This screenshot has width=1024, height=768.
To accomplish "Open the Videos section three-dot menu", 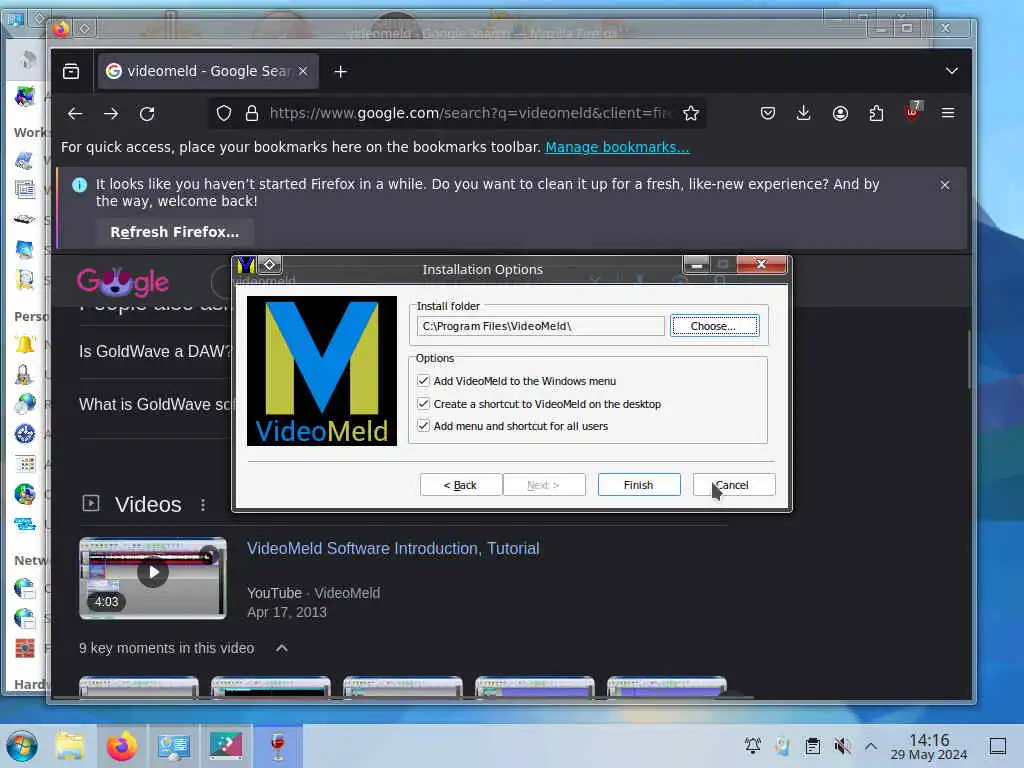I will (x=203, y=505).
